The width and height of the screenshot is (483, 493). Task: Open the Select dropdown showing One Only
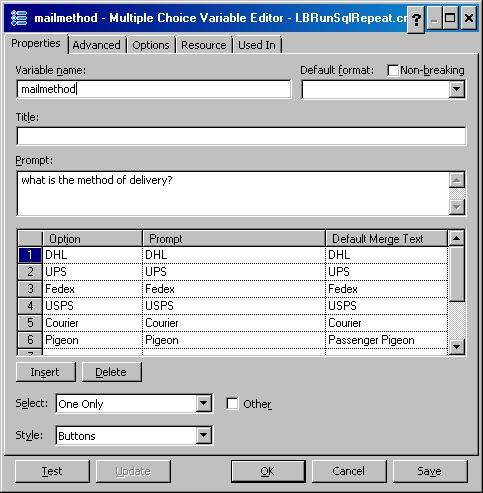point(203,404)
